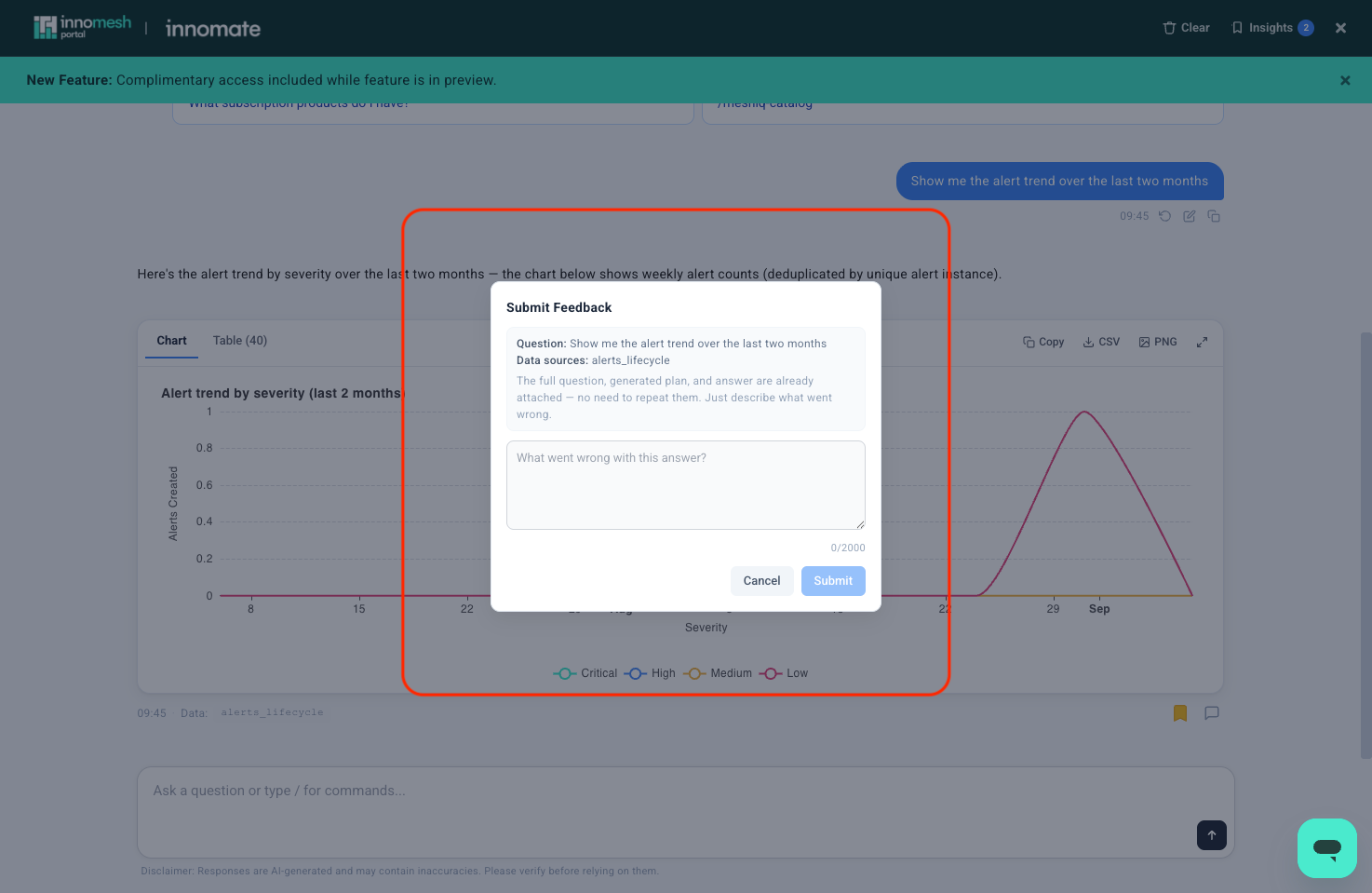Screen dimensions: 1372x893
Task: Click the Copy chart button
Action: [x=1043, y=342]
